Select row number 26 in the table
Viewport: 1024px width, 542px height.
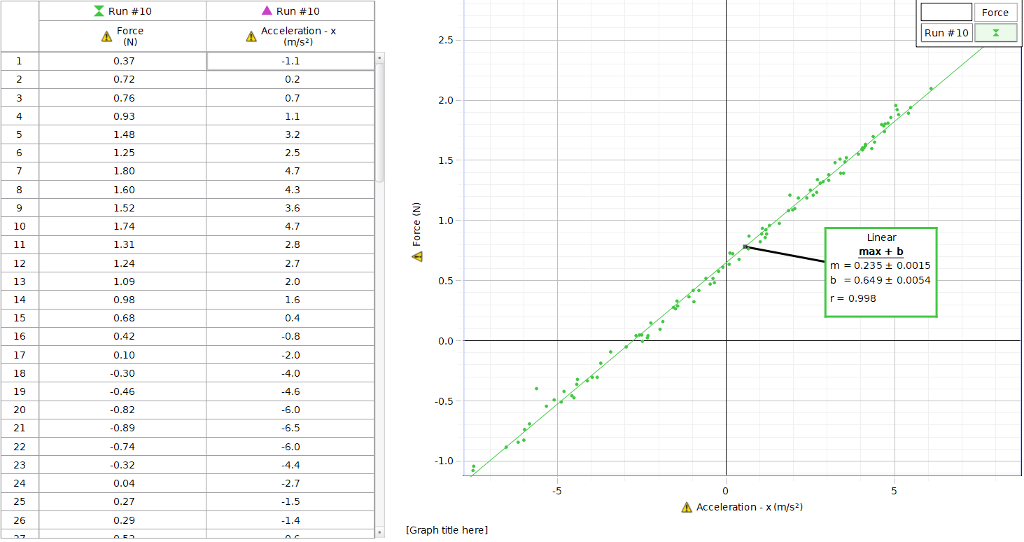[x=19, y=520]
